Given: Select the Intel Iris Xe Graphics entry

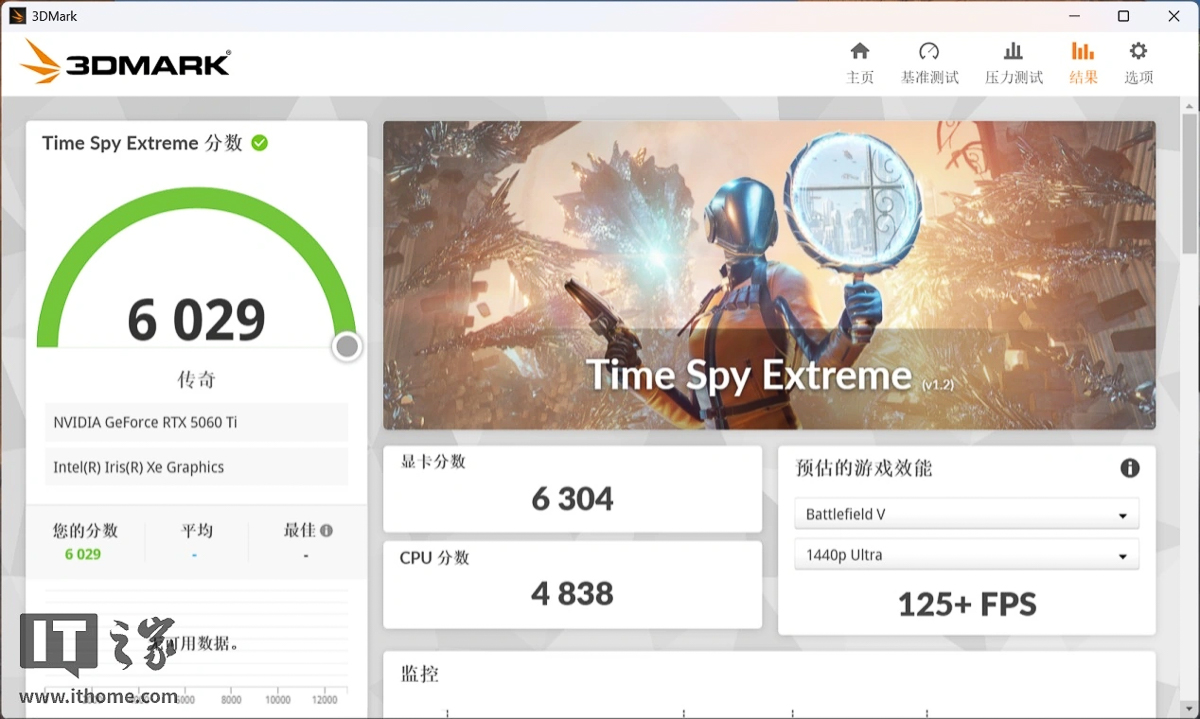Looking at the screenshot, I should coord(196,466).
